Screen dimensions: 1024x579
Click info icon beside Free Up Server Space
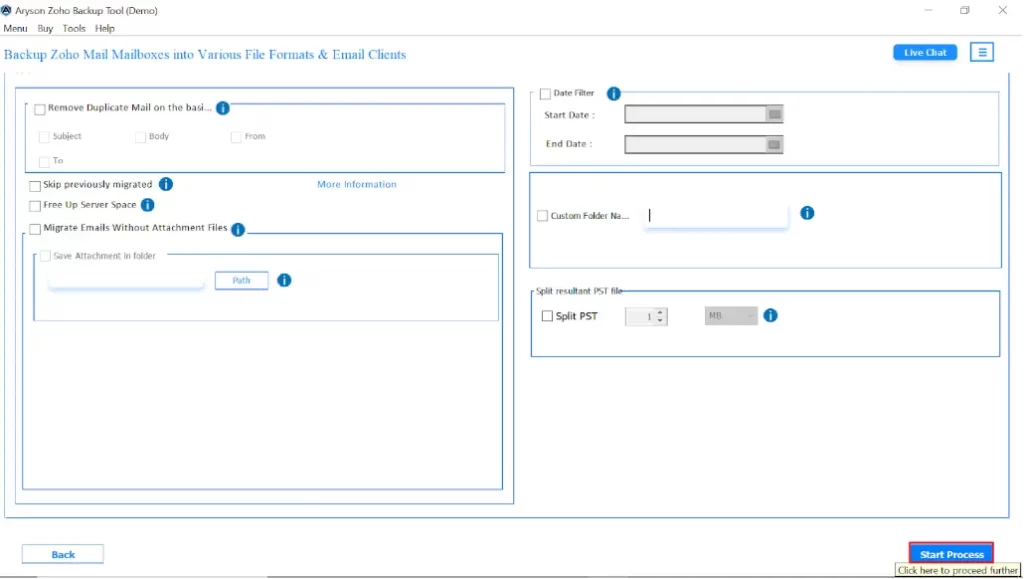click(x=147, y=205)
